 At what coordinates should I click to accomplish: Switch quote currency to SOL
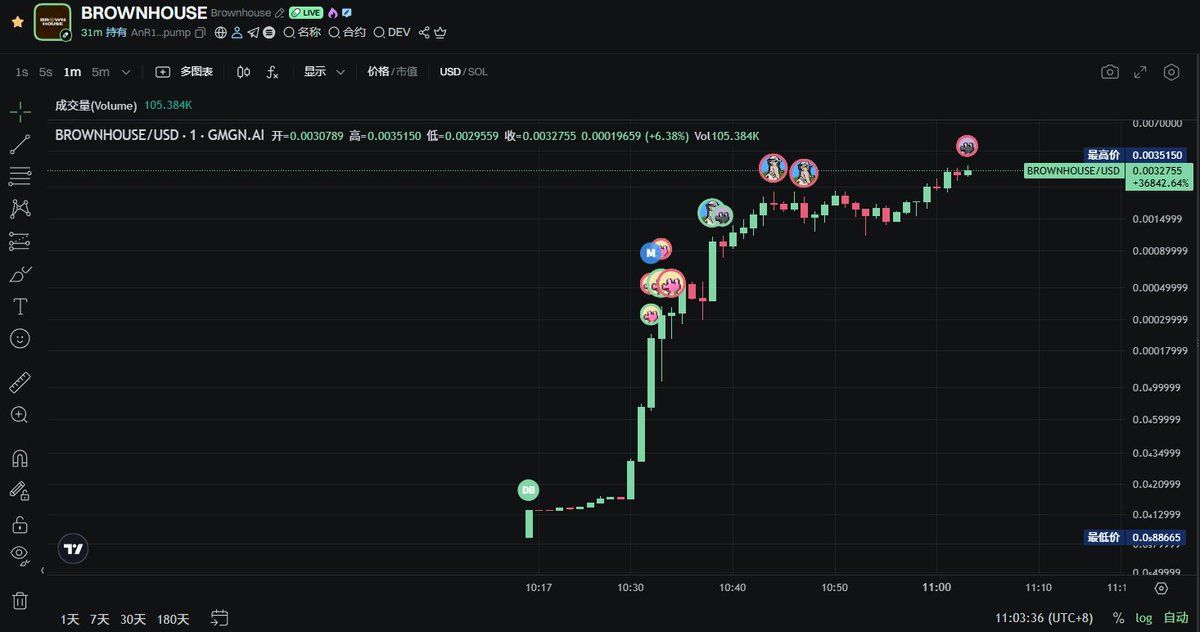click(477, 72)
